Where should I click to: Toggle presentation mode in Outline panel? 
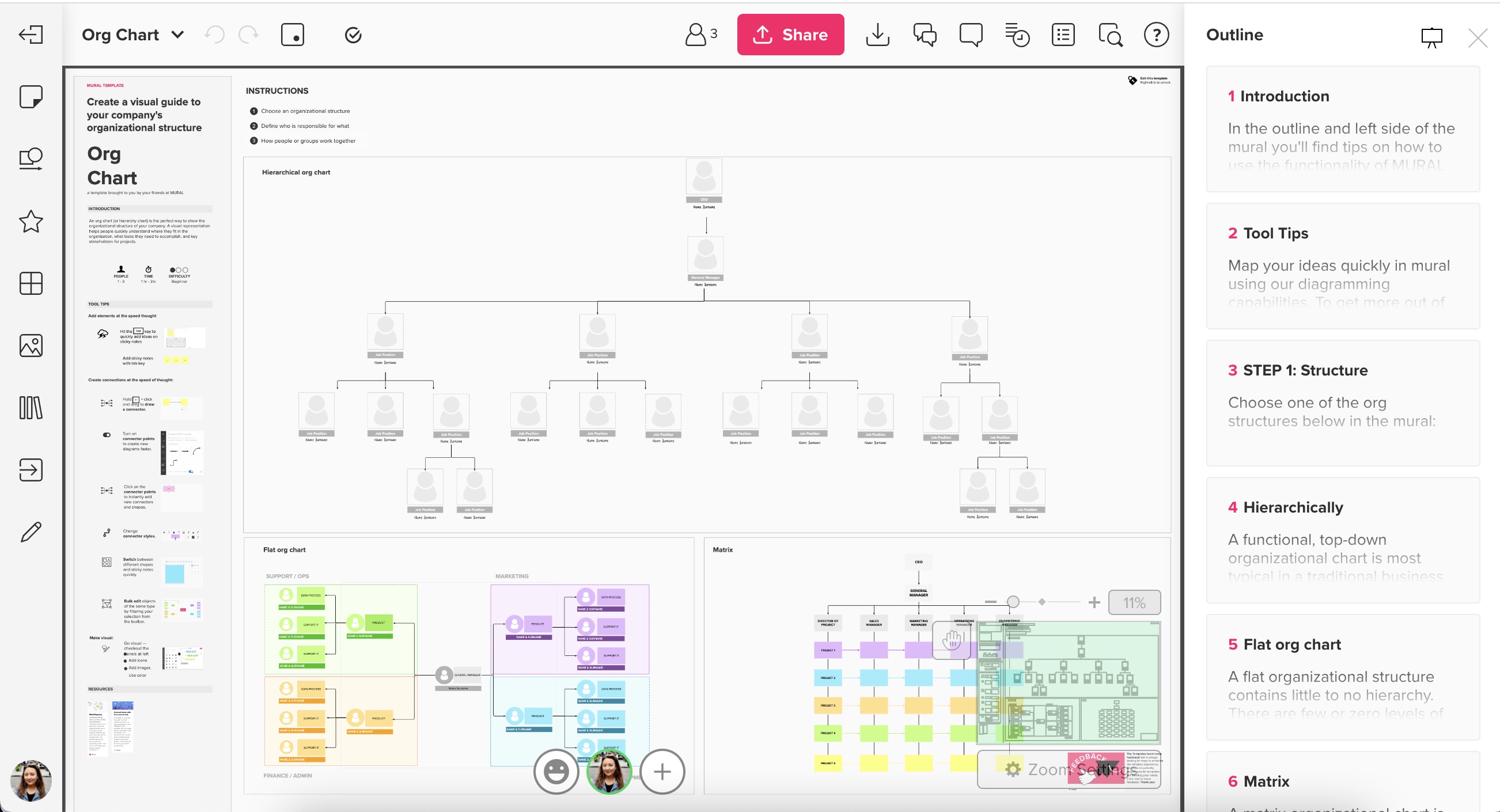tap(1432, 37)
